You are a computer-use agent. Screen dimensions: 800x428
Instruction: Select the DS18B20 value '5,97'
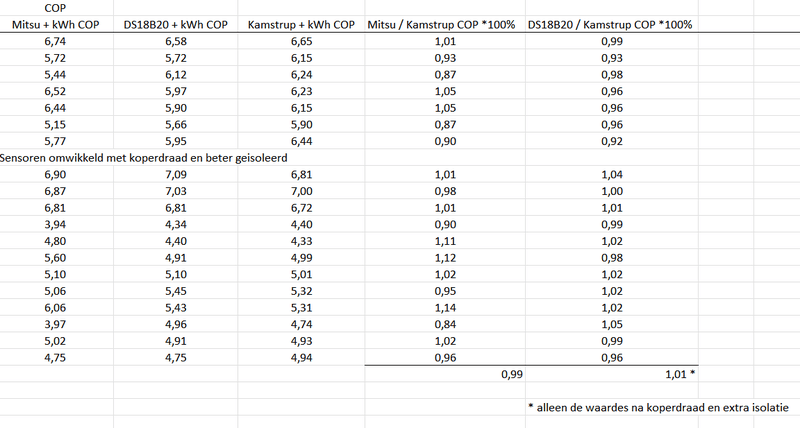pyautogui.click(x=176, y=91)
